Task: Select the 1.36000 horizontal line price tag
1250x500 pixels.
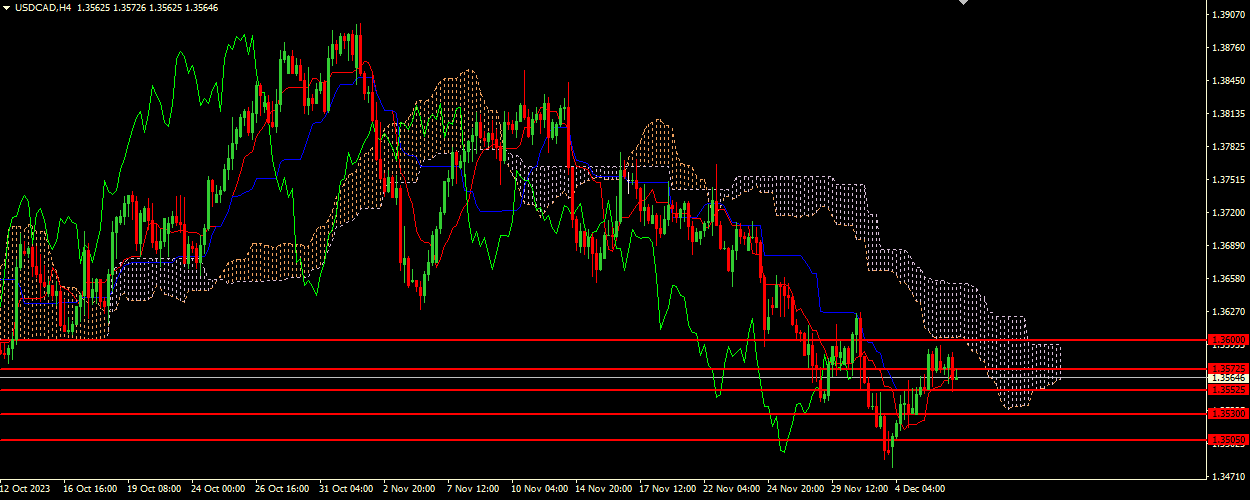Action: [1226, 341]
